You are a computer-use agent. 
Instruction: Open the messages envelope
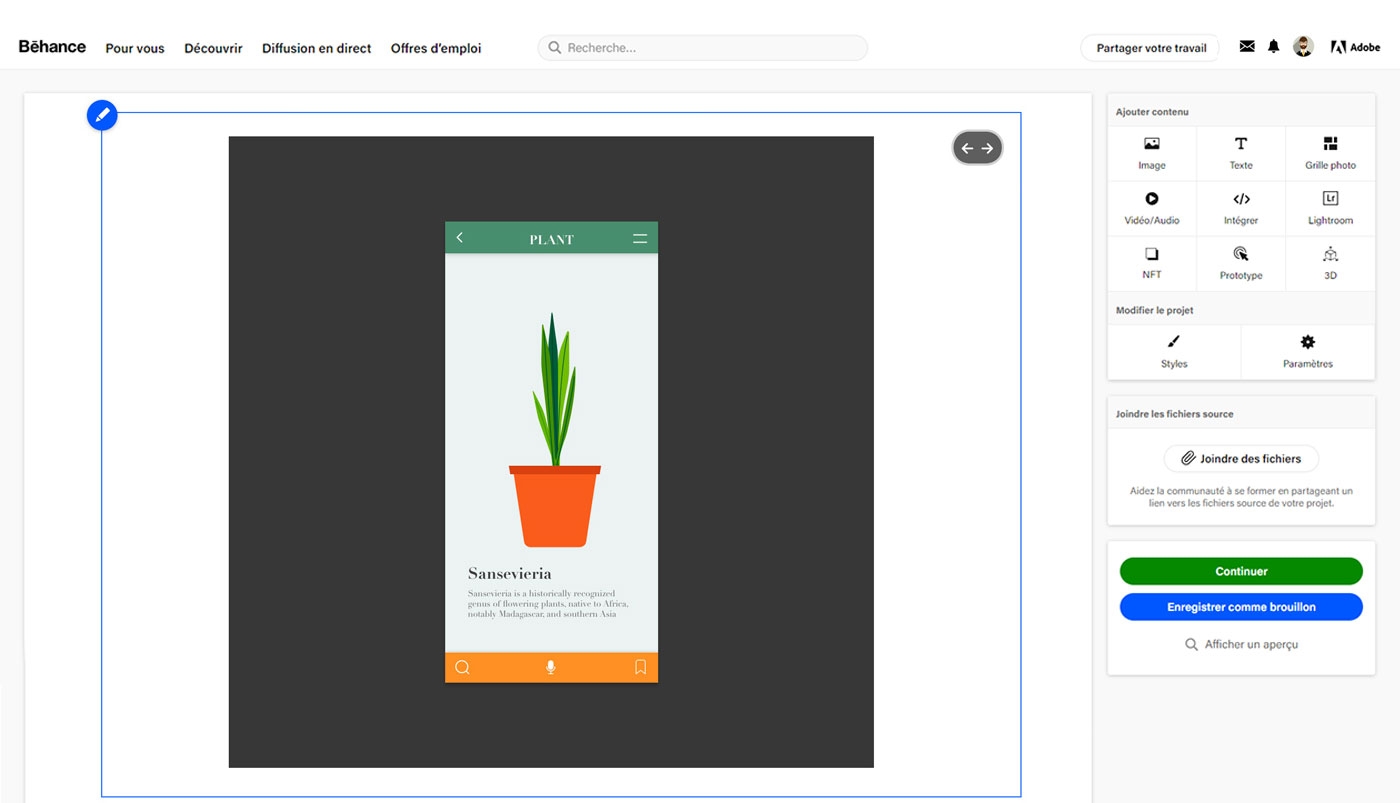1246,46
